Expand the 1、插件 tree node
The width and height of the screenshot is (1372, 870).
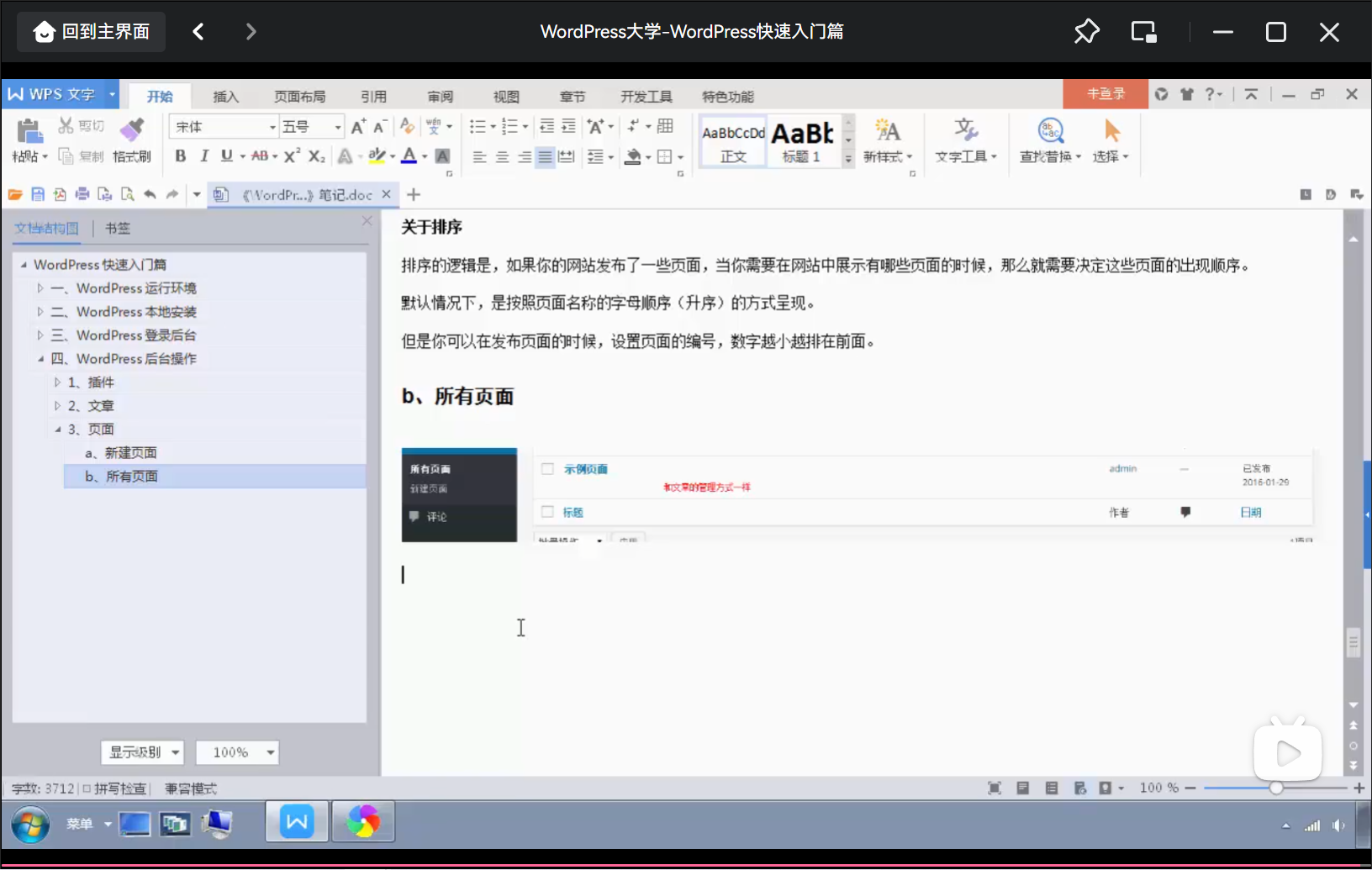point(57,382)
